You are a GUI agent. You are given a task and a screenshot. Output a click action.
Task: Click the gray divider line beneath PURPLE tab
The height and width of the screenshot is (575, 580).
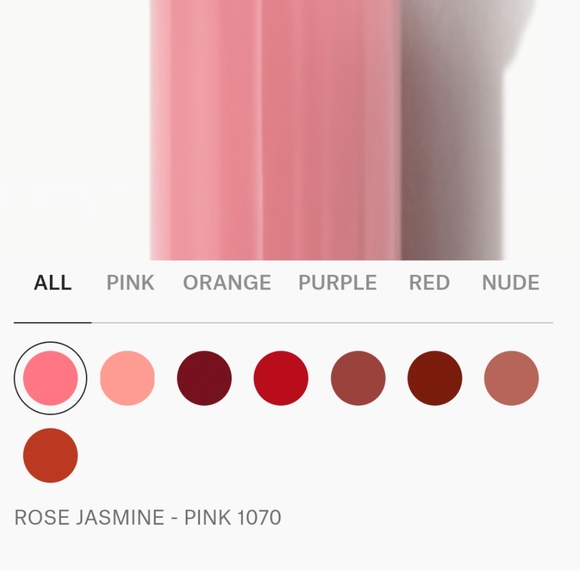(x=337, y=323)
